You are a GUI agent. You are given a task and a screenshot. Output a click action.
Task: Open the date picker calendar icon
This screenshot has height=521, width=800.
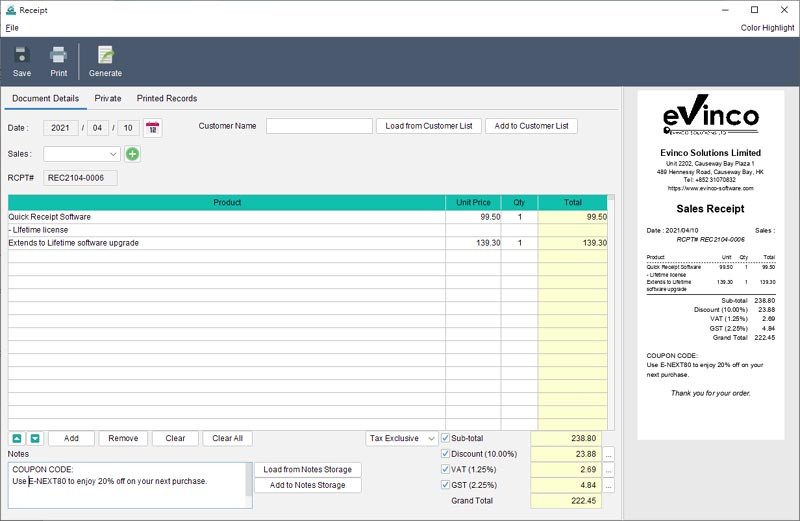(x=152, y=127)
